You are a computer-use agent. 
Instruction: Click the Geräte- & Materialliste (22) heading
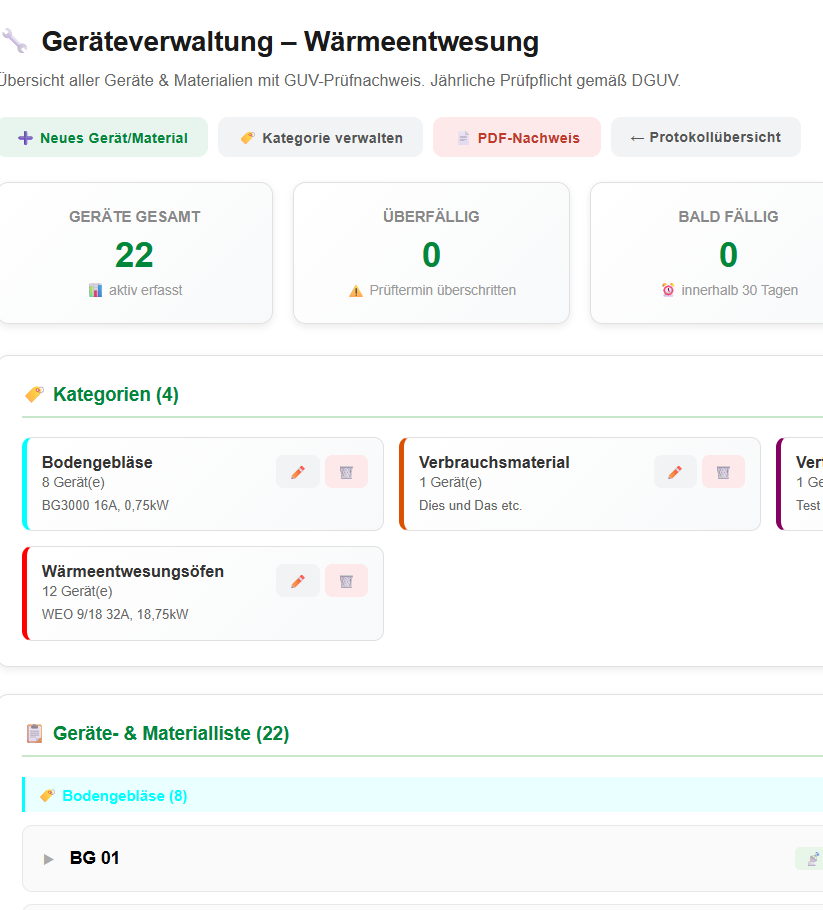pos(171,734)
